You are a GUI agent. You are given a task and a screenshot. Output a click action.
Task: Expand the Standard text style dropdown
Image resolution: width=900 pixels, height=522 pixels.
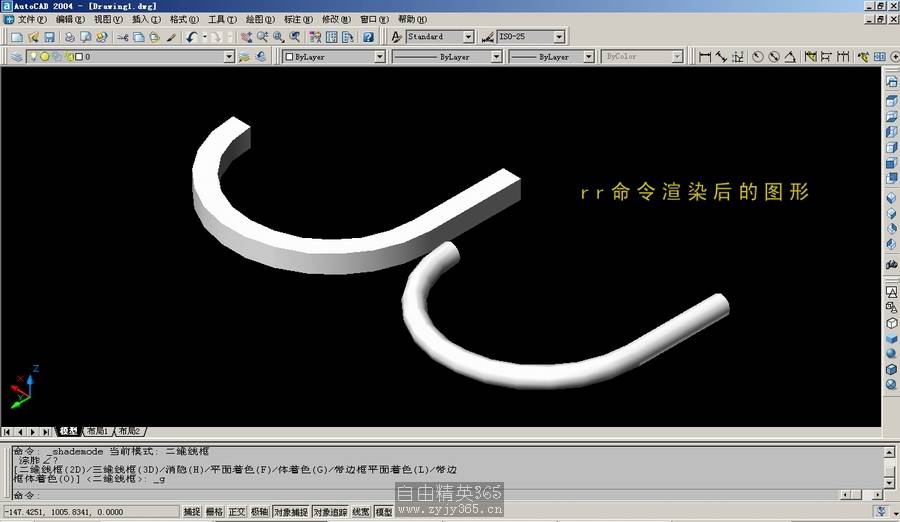pos(467,37)
